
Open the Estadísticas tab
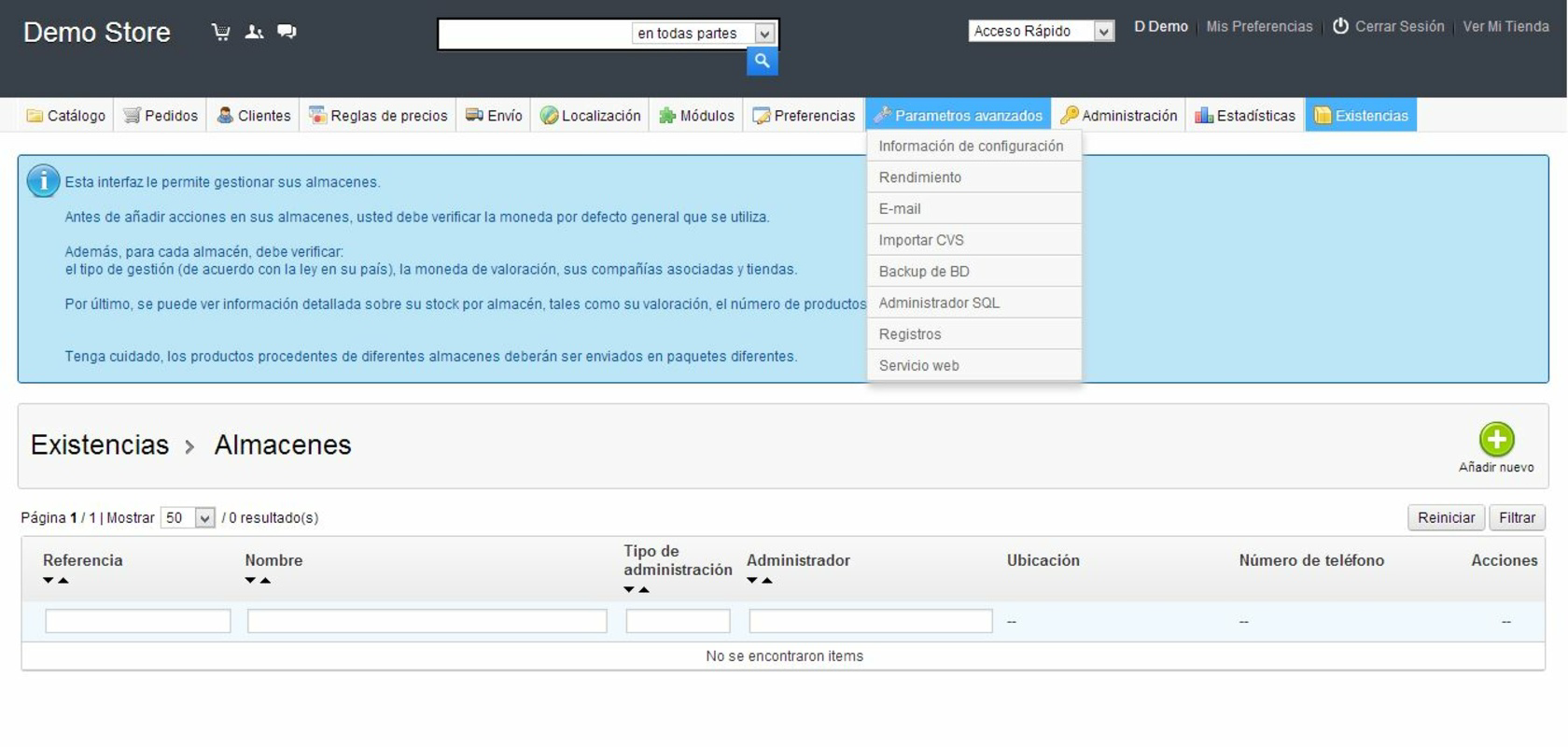1245,115
